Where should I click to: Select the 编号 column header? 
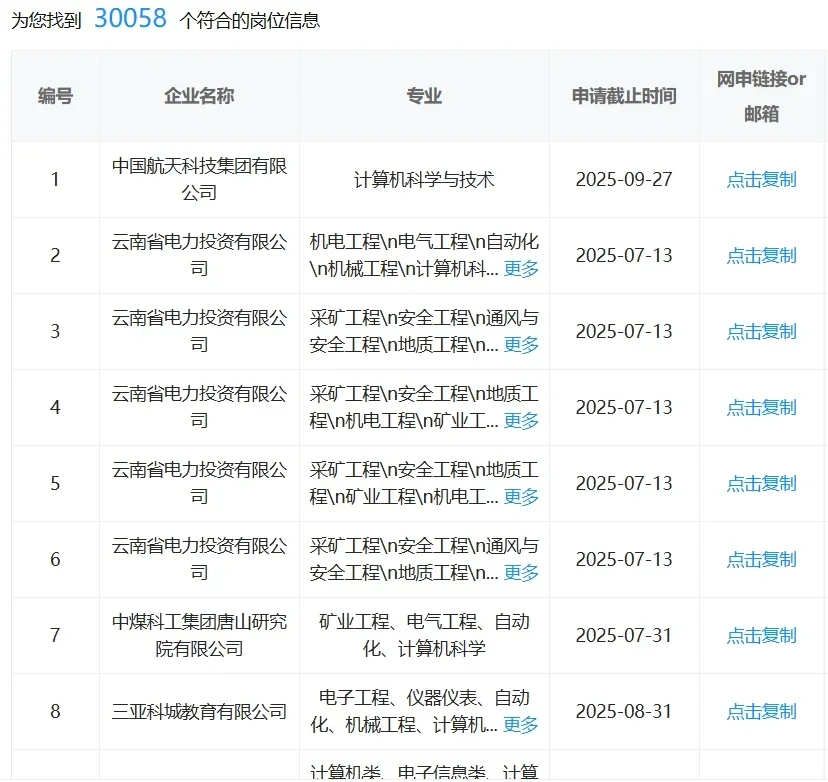pos(55,96)
